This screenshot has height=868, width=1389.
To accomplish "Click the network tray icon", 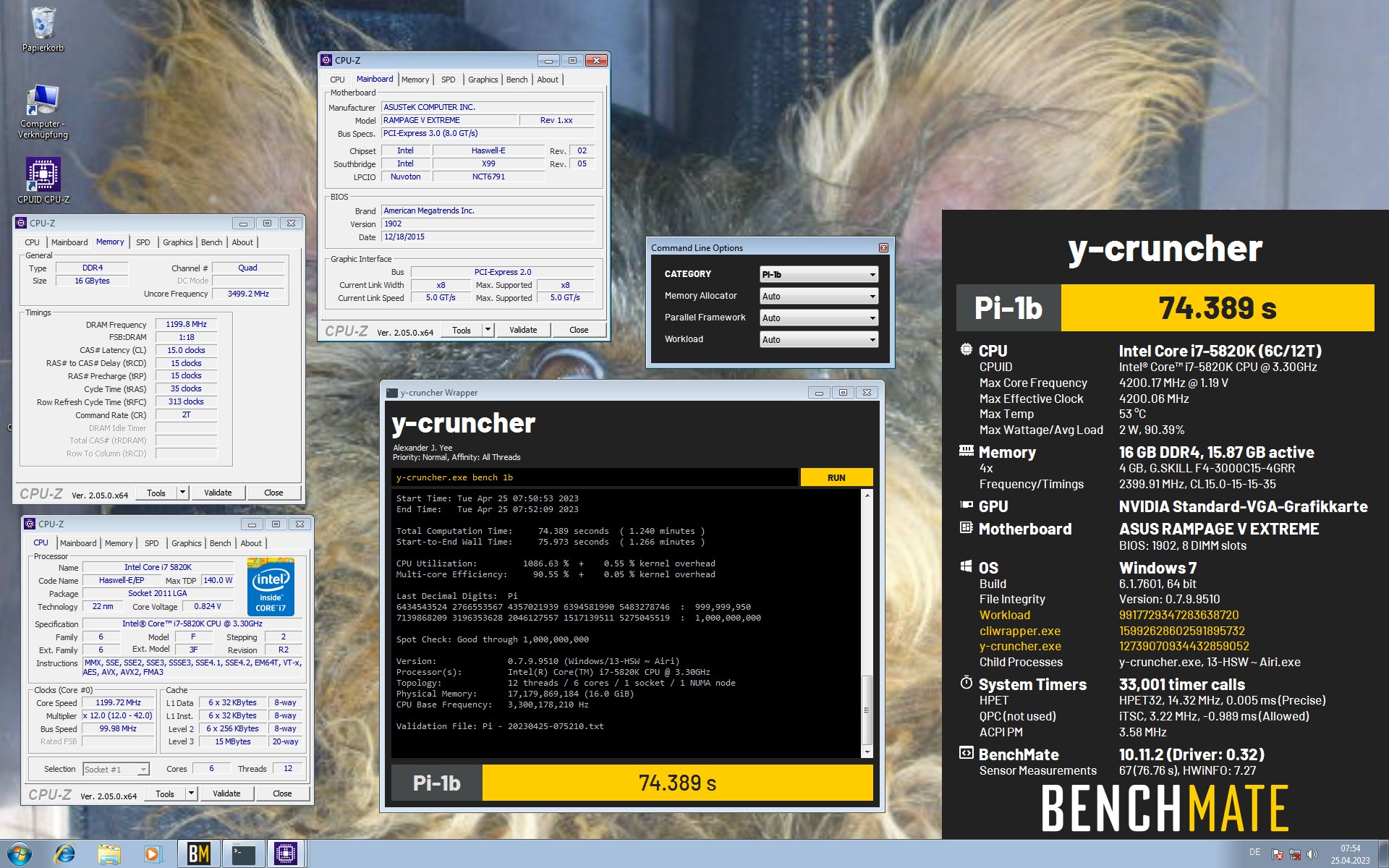I will coord(1295,854).
